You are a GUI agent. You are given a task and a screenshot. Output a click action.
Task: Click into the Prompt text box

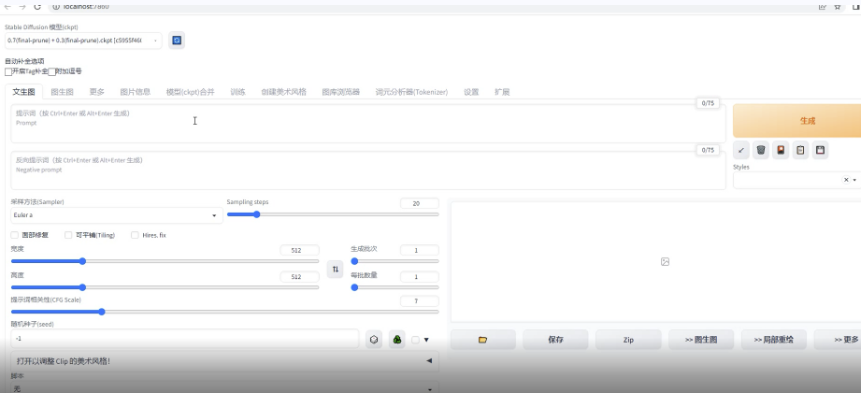pos(368,123)
